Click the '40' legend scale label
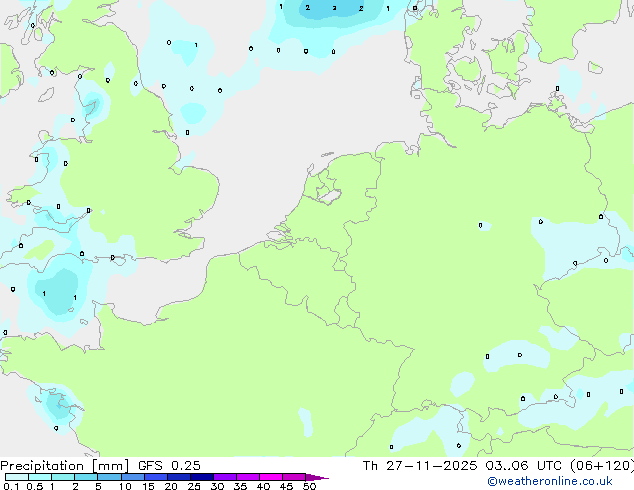The height and width of the screenshot is (490, 634). click(263, 486)
